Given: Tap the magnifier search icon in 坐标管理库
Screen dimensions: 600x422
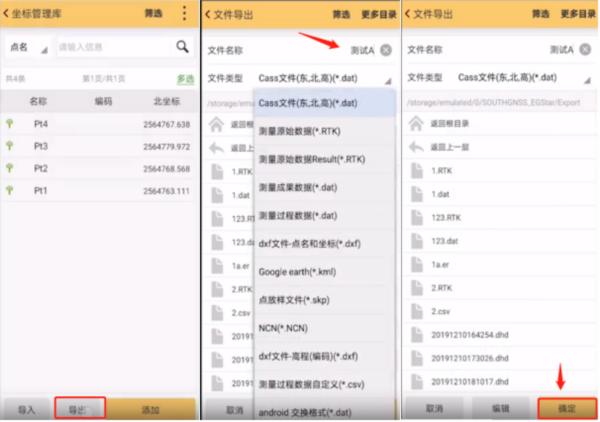Looking at the screenshot, I should point(183,47).
